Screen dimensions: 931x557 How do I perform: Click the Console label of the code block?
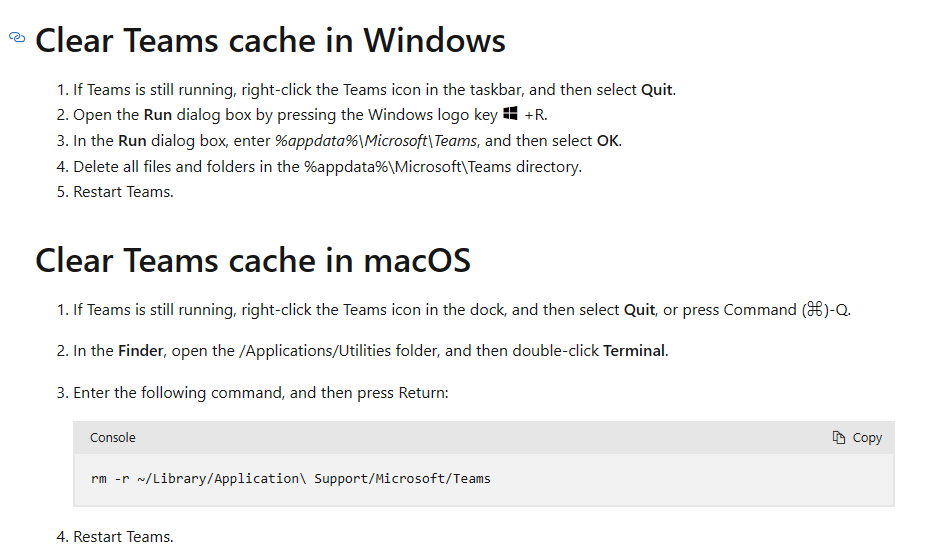pos(113,438)
